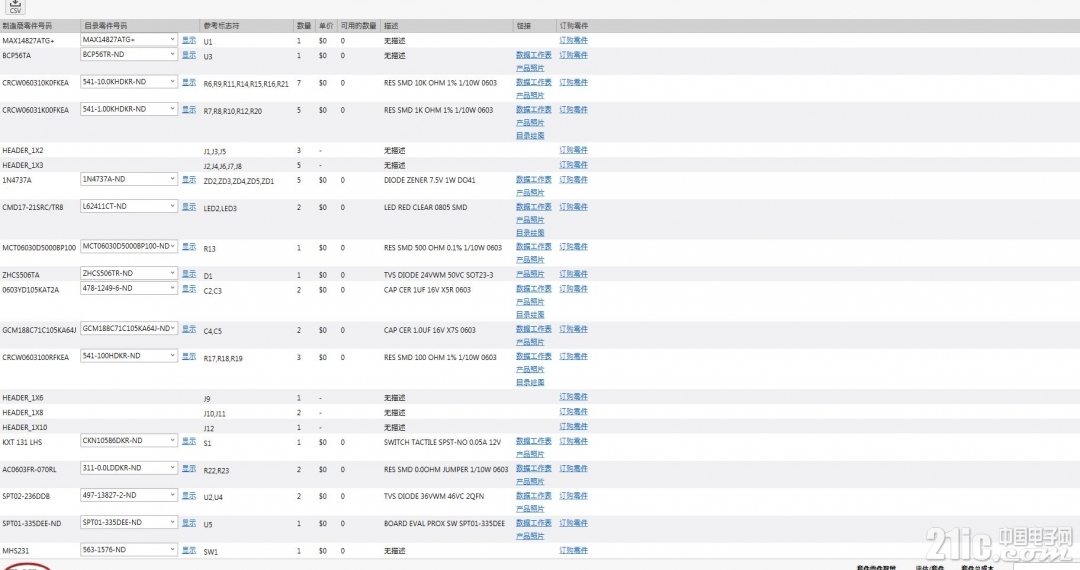
Task: Open 数据工作表 for SPT02-236DDB
Action: click(534, 496)
